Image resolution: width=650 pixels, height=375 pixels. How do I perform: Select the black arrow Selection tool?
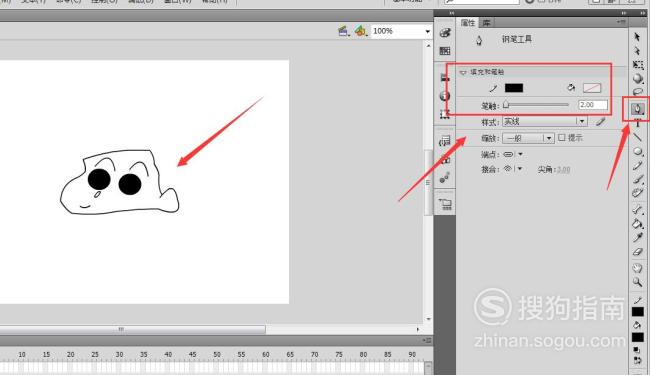[638, 37]
